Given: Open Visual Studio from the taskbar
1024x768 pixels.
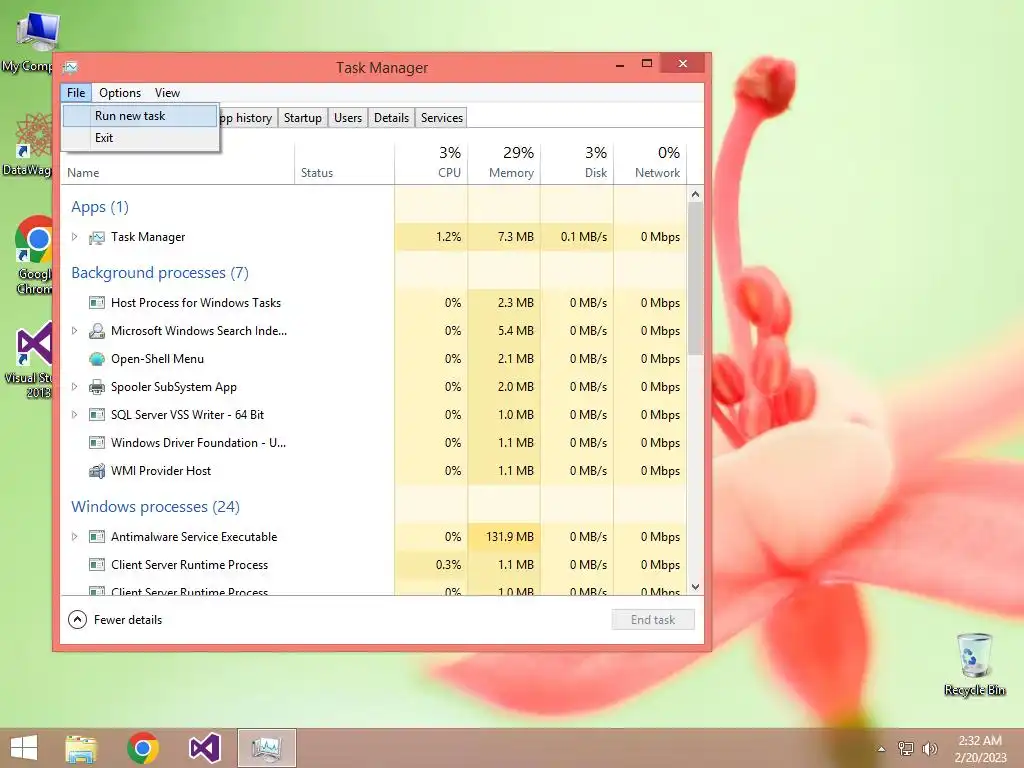Looking at the screenshot, I should coord(204,748).
